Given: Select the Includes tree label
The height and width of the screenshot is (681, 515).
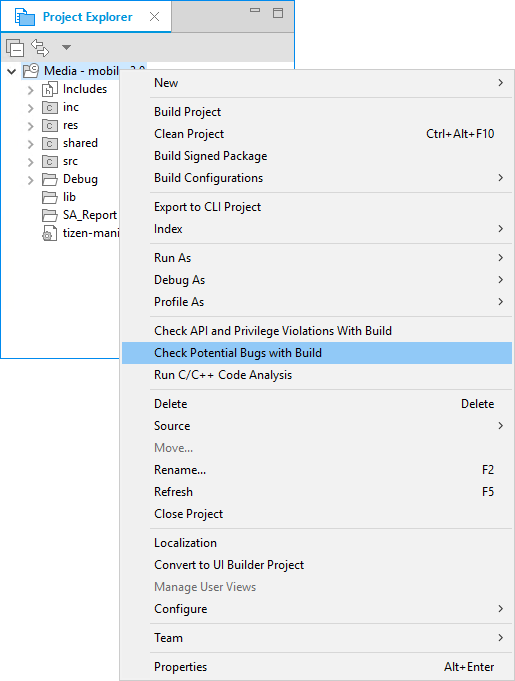Looking at the screenshot, I should 85,89.
